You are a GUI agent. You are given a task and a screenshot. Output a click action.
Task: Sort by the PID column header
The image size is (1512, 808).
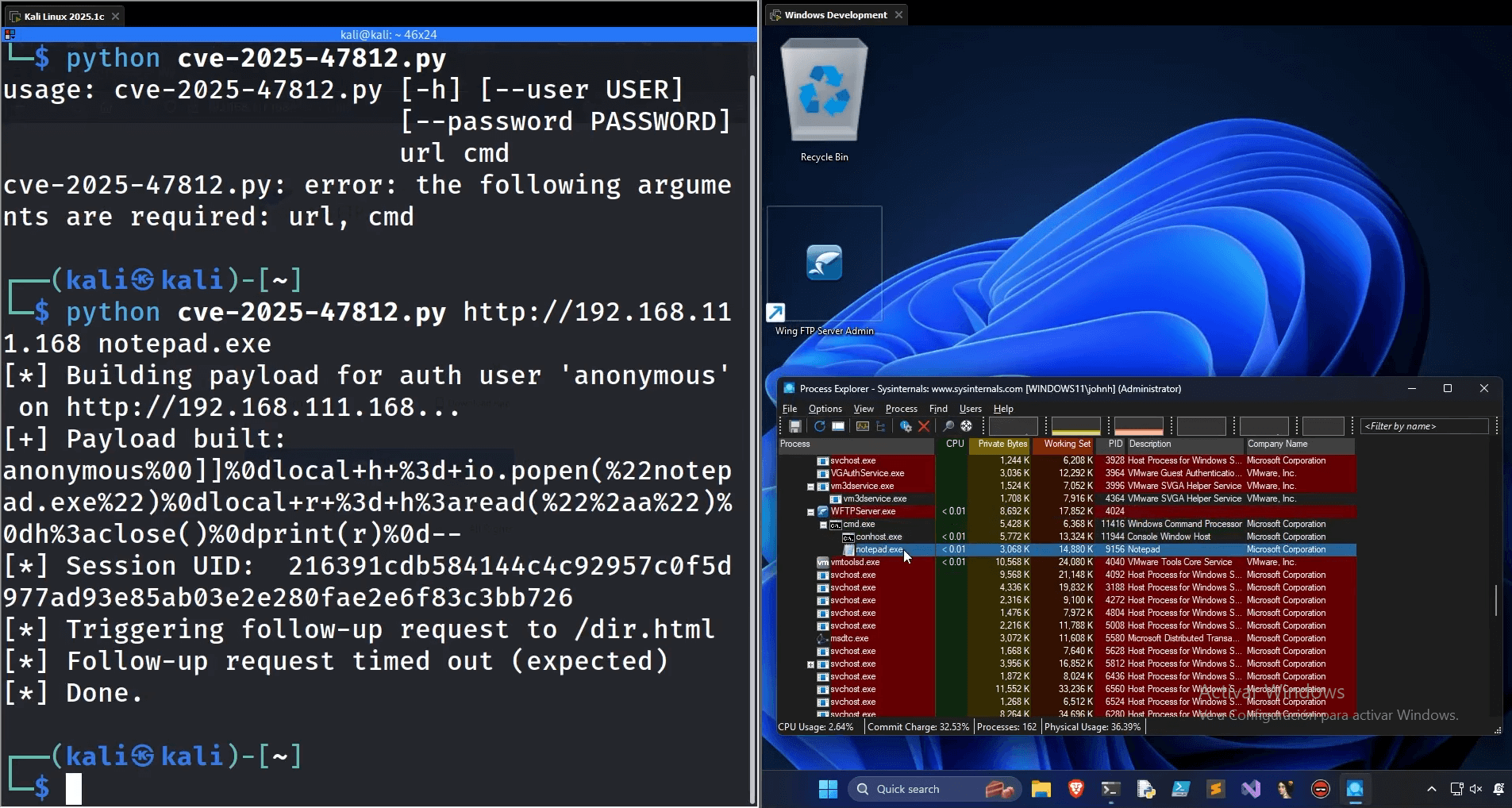(1111, 444)
